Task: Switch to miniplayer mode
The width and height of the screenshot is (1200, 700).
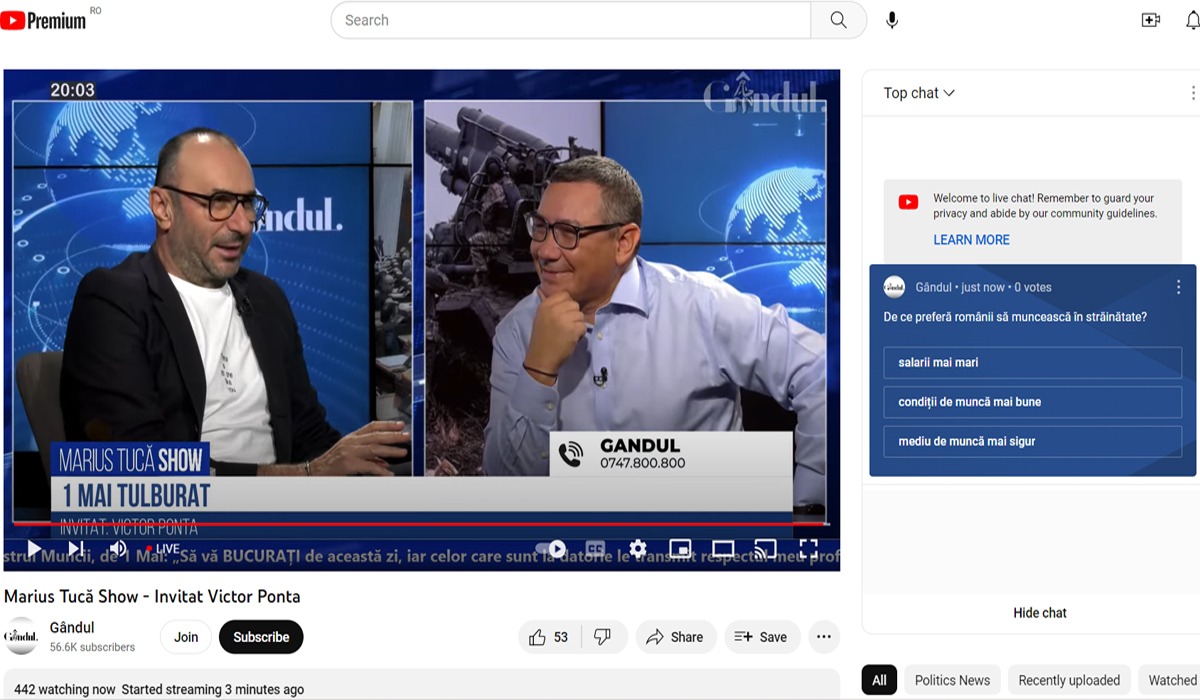Action: (680, 548)
